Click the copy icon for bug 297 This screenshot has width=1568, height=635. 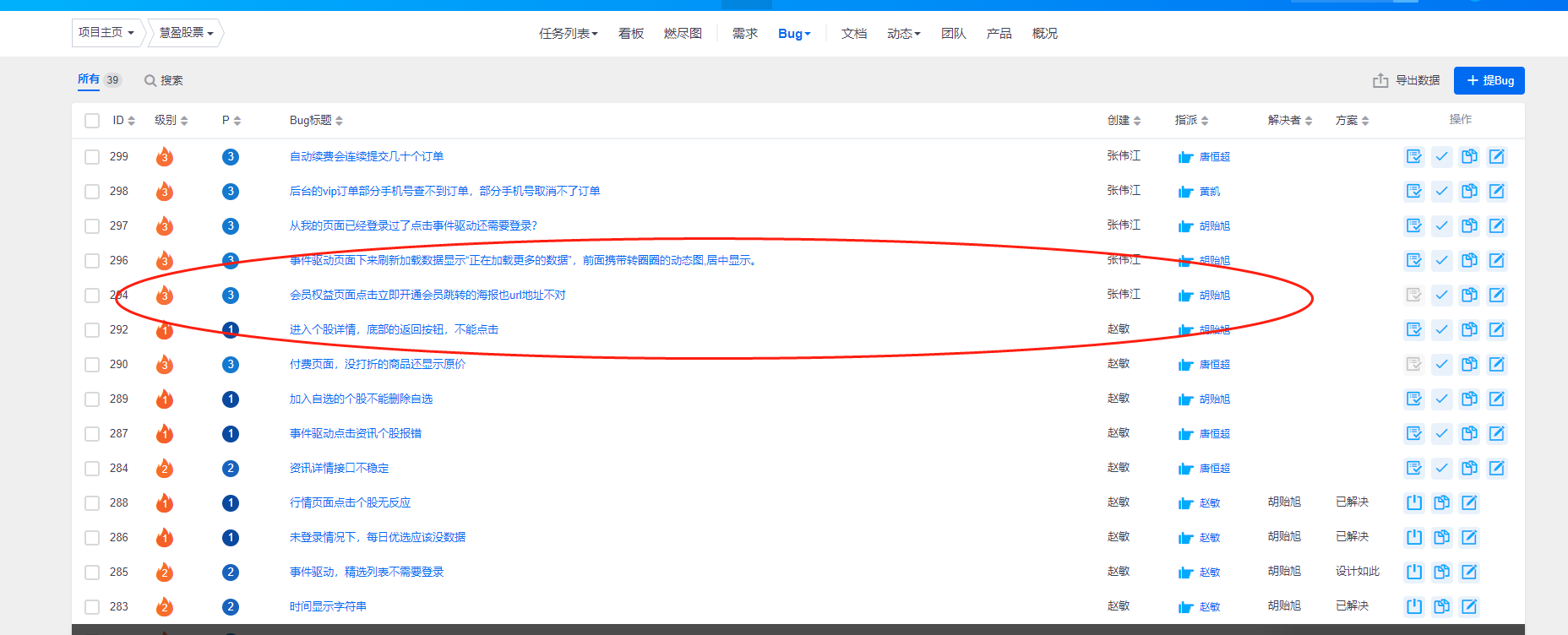(x=1469, y=225)
